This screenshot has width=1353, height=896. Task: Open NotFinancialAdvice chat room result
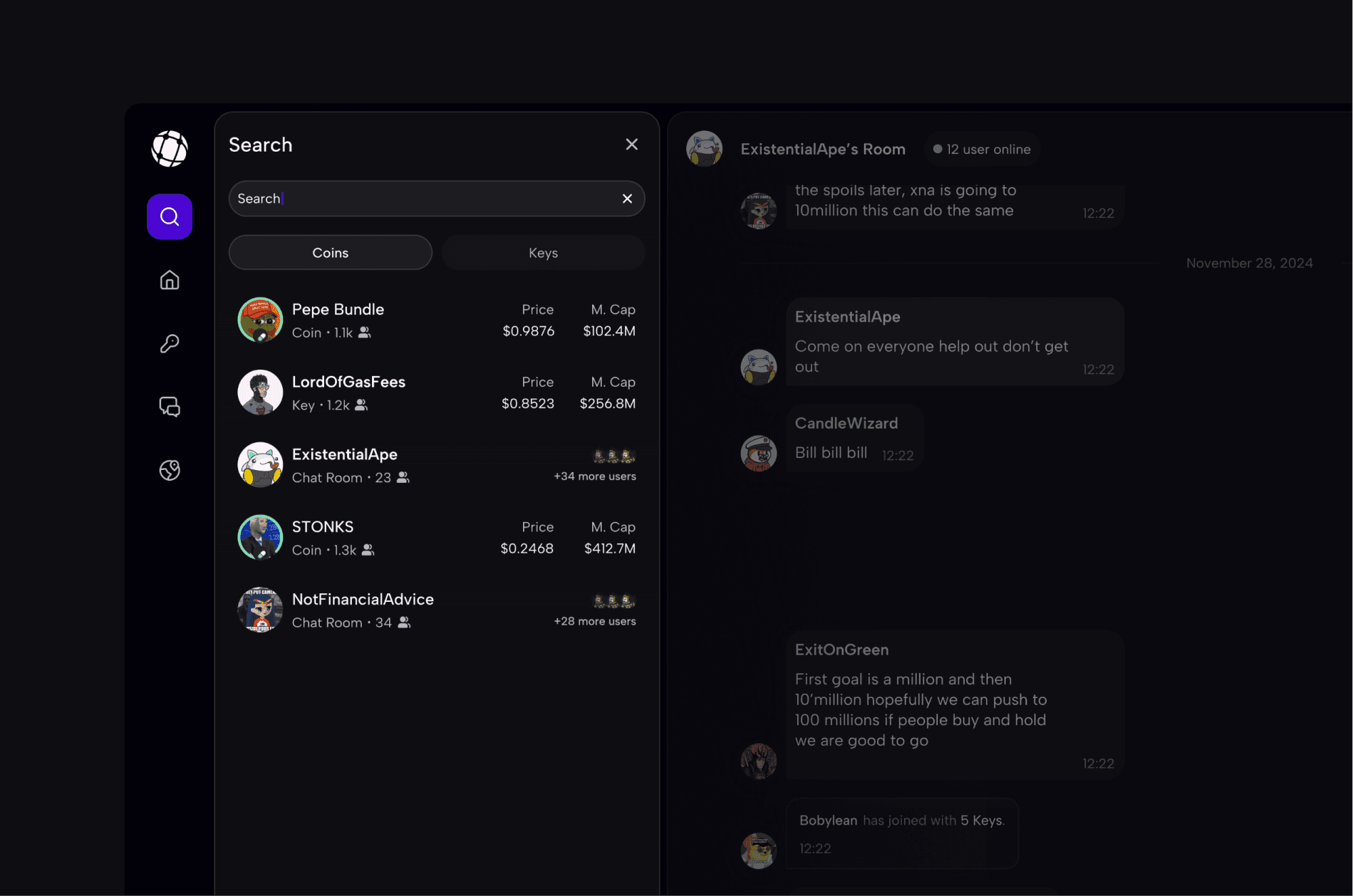[437, 610]
